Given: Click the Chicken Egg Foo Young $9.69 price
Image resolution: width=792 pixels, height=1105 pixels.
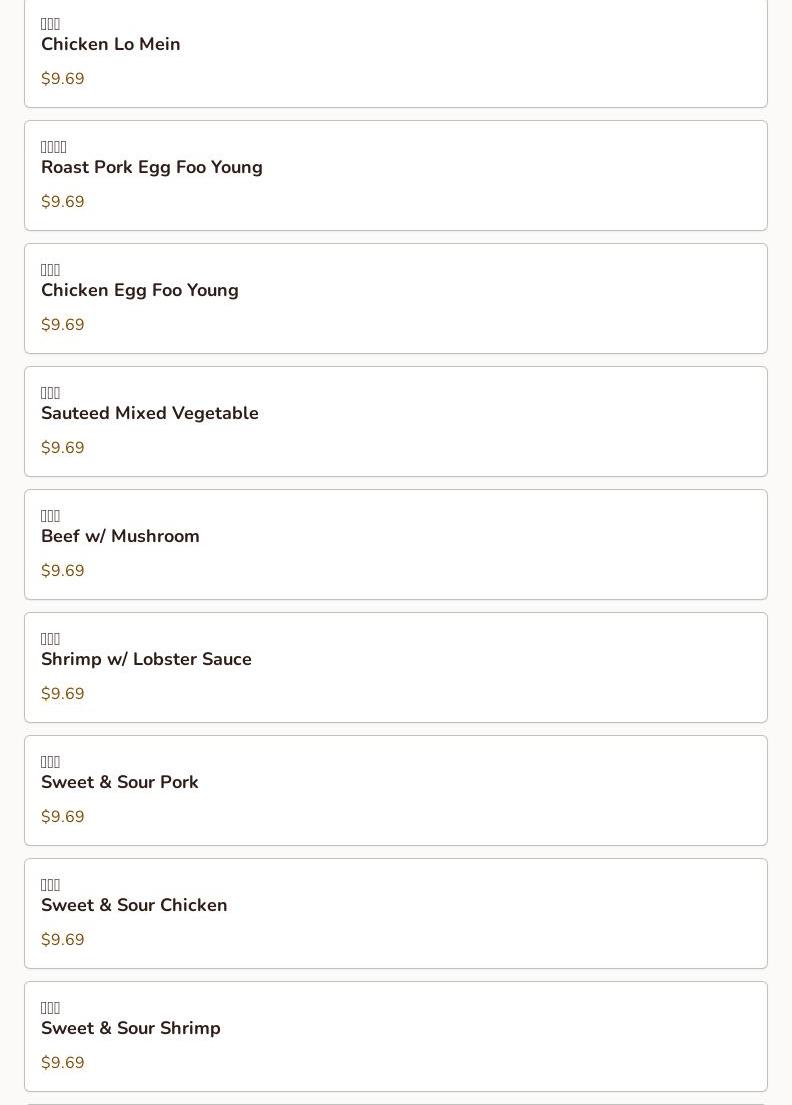Looking at the screenshot, I should (63, 324).
